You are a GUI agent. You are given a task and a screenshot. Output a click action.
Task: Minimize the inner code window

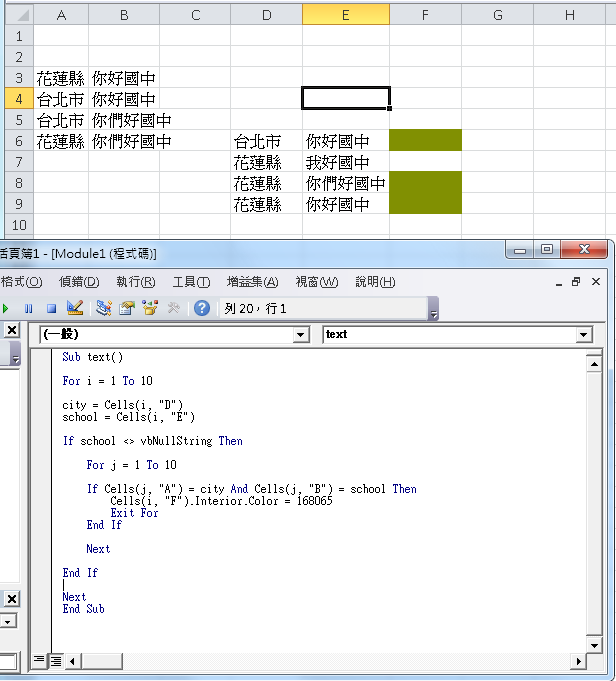click(559, 283)
